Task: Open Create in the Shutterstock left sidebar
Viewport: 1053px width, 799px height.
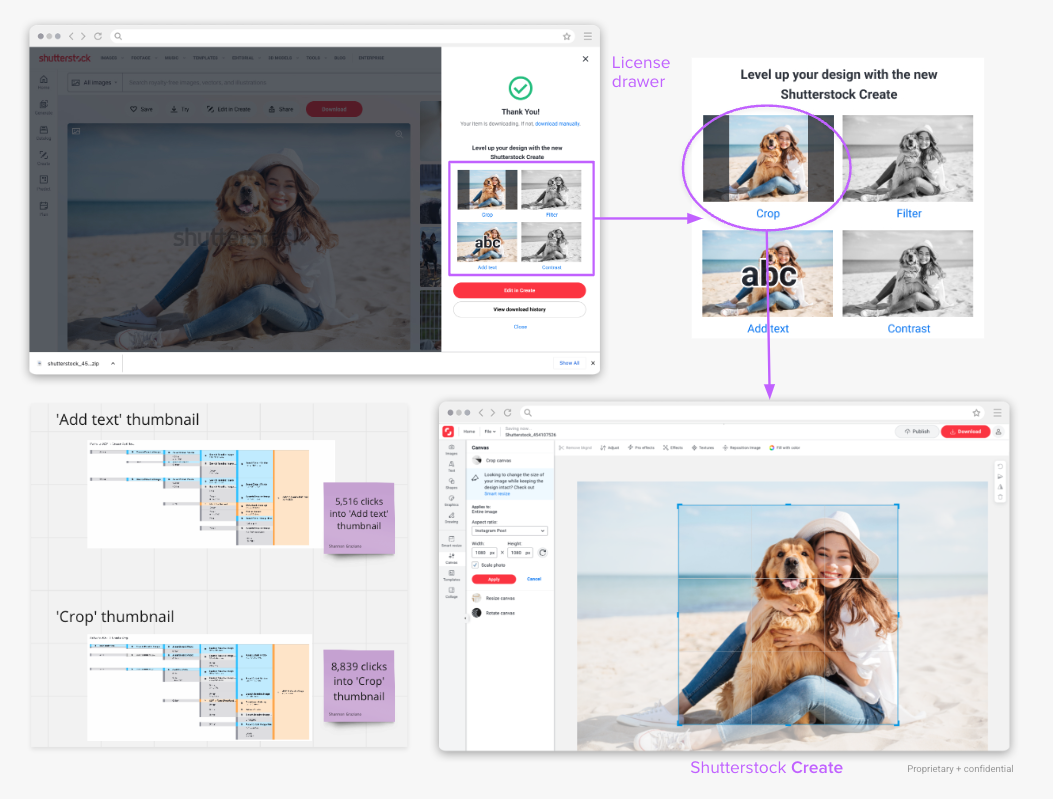Action: pos(44,158)
